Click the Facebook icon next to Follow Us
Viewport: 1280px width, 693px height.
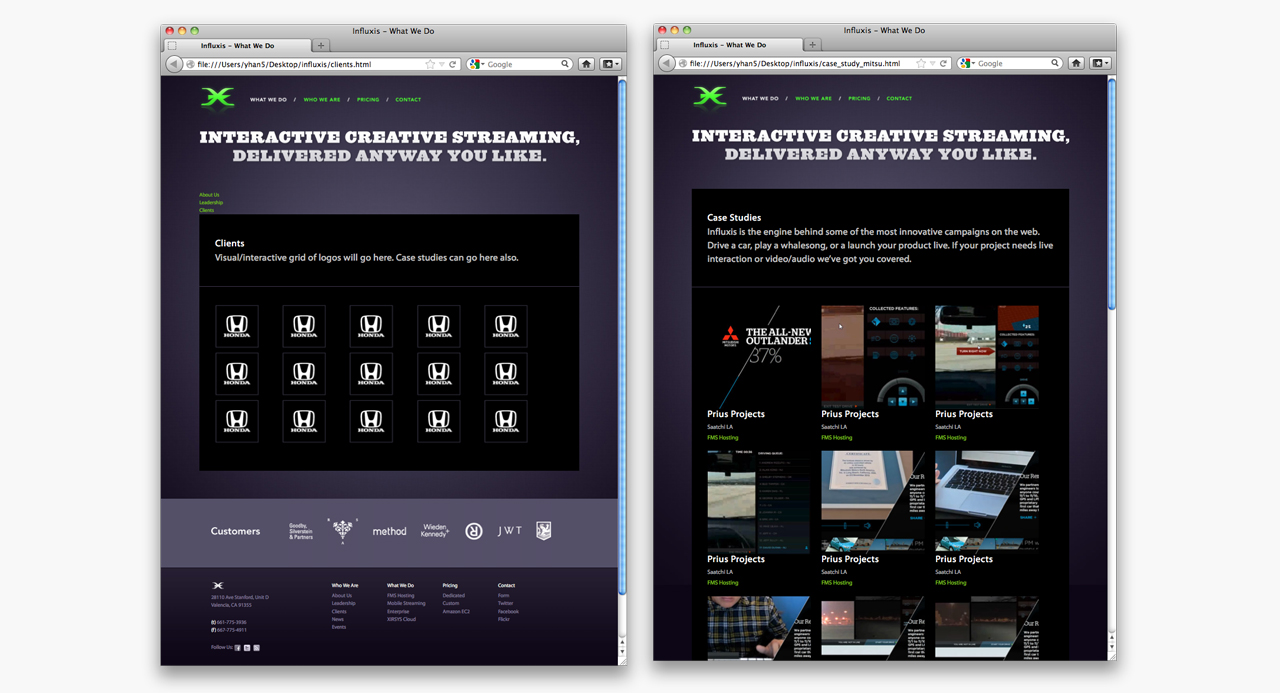click(237, 648)
